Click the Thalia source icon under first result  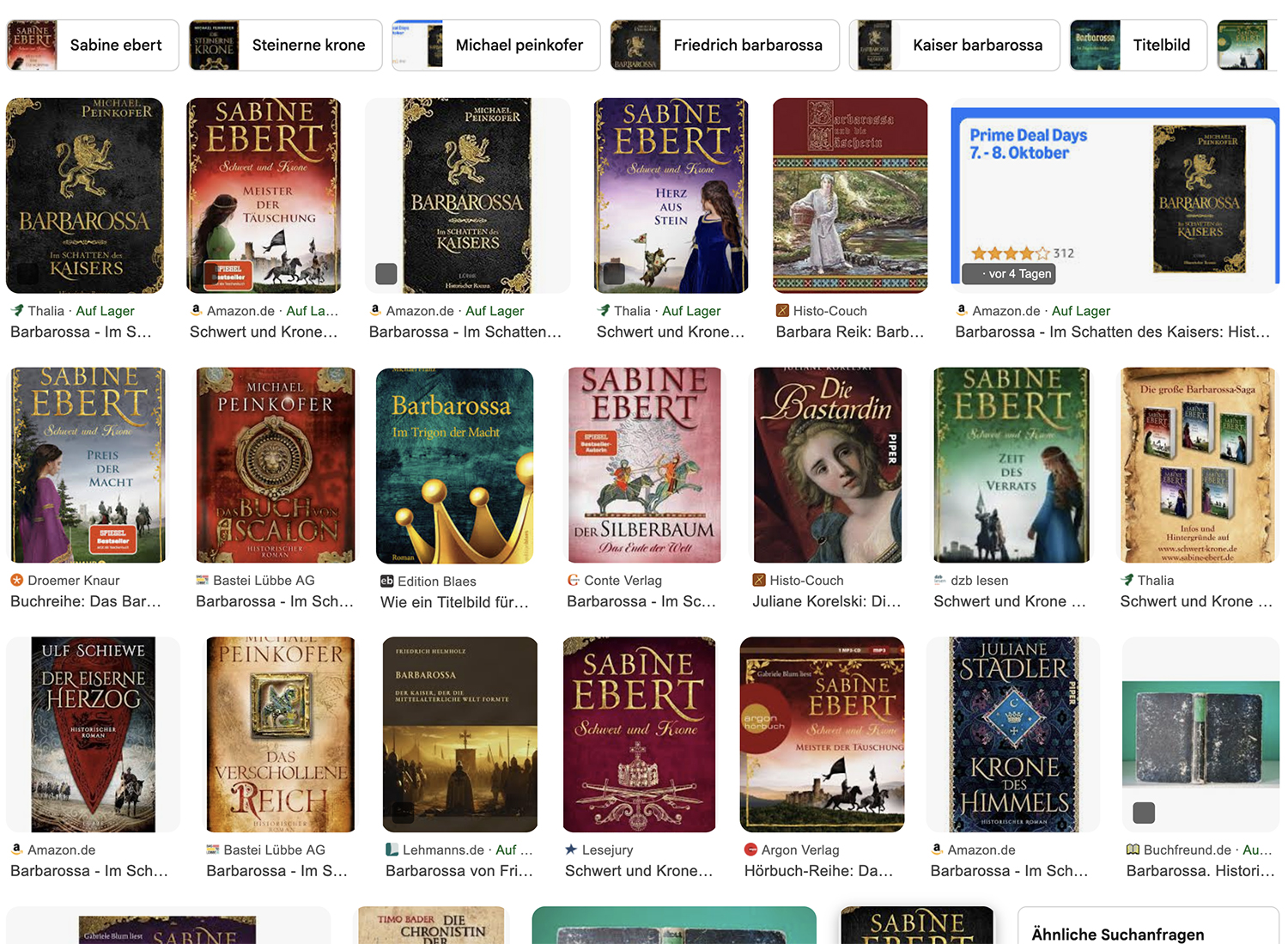pos(17,311)
